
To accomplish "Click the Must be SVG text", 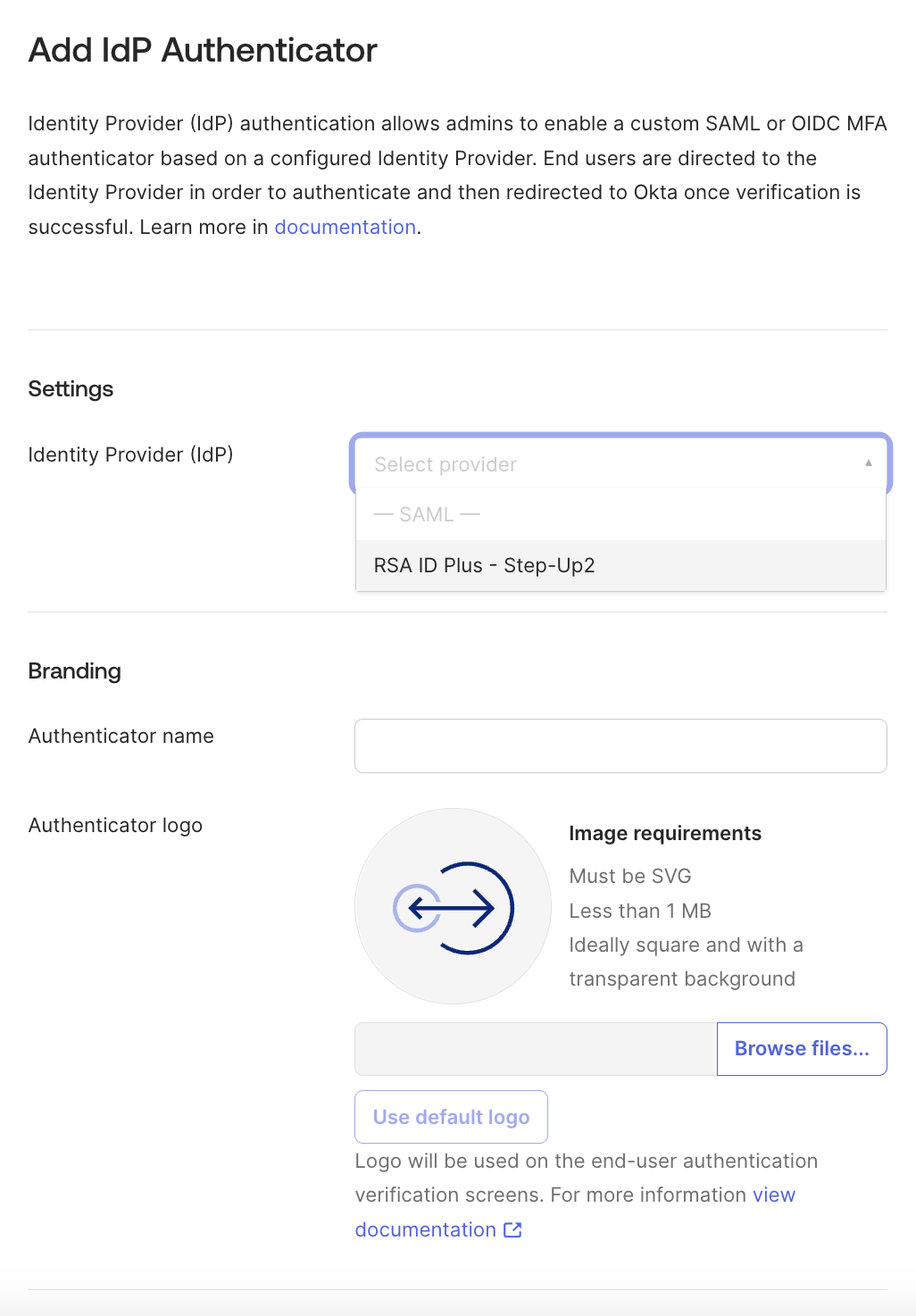I will click(x=630, y=876).
